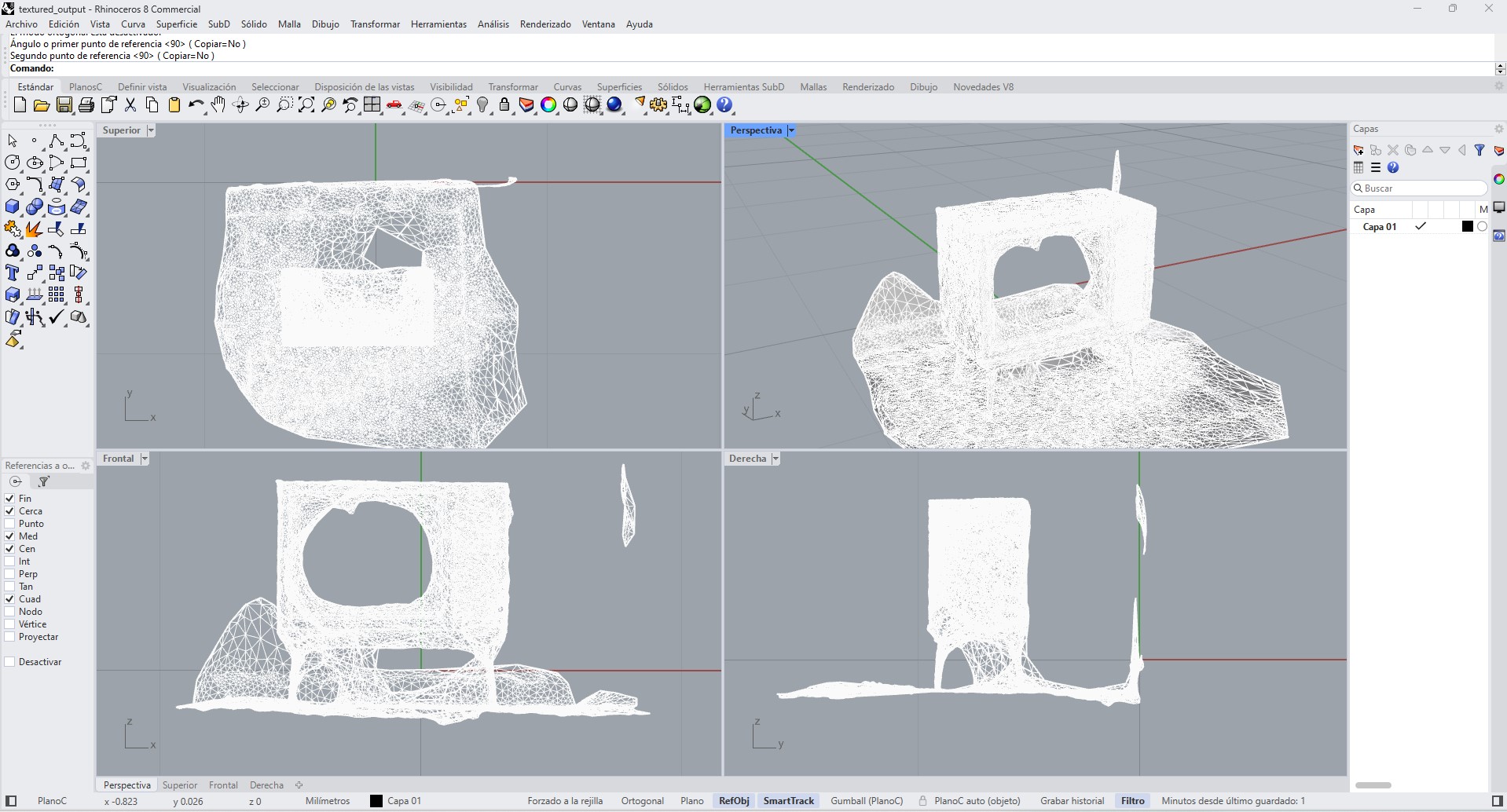
Task: Toggle the Fin object snap
Action: click(10, 498)
